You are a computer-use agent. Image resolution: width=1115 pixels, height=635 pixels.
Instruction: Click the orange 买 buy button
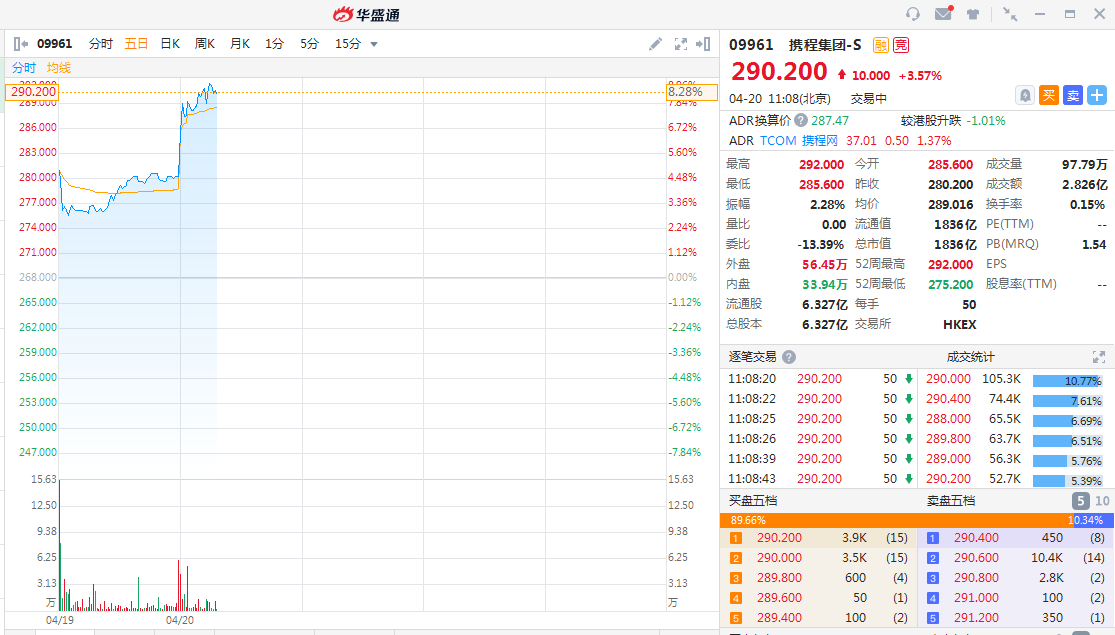point(1049,95)
